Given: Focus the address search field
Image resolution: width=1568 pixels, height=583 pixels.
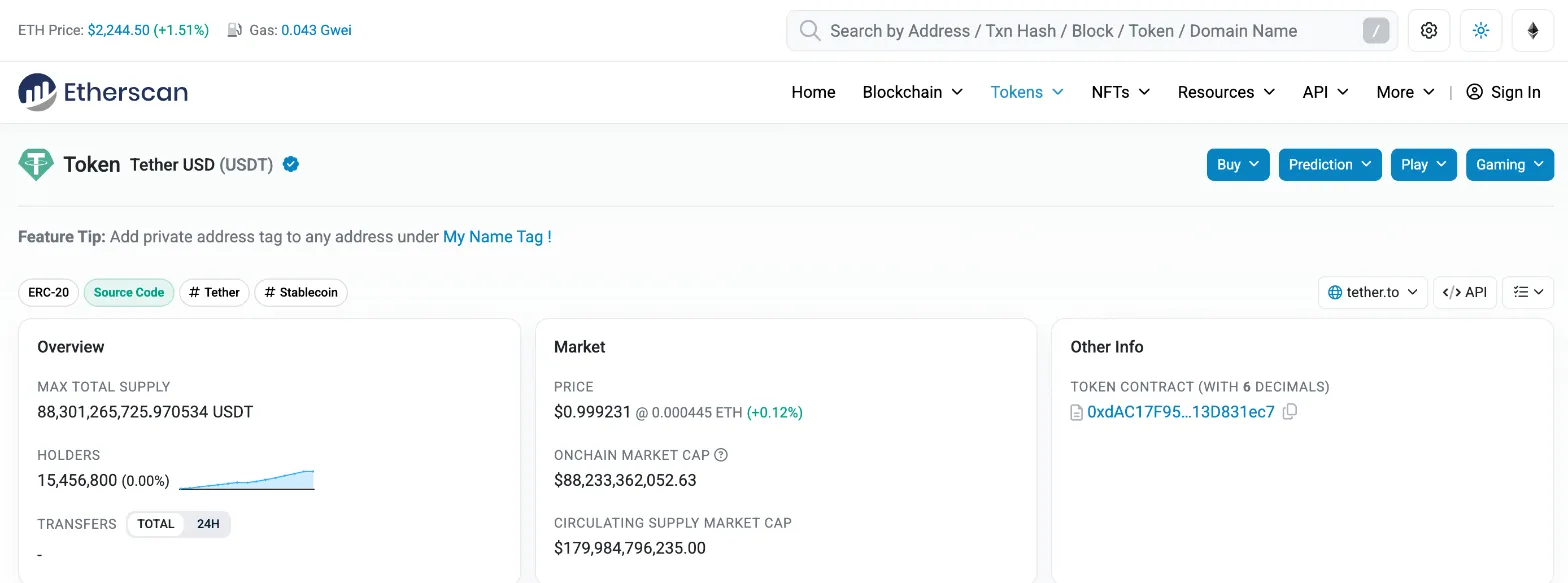Looking at the screenshot, I should (1092, 31).
